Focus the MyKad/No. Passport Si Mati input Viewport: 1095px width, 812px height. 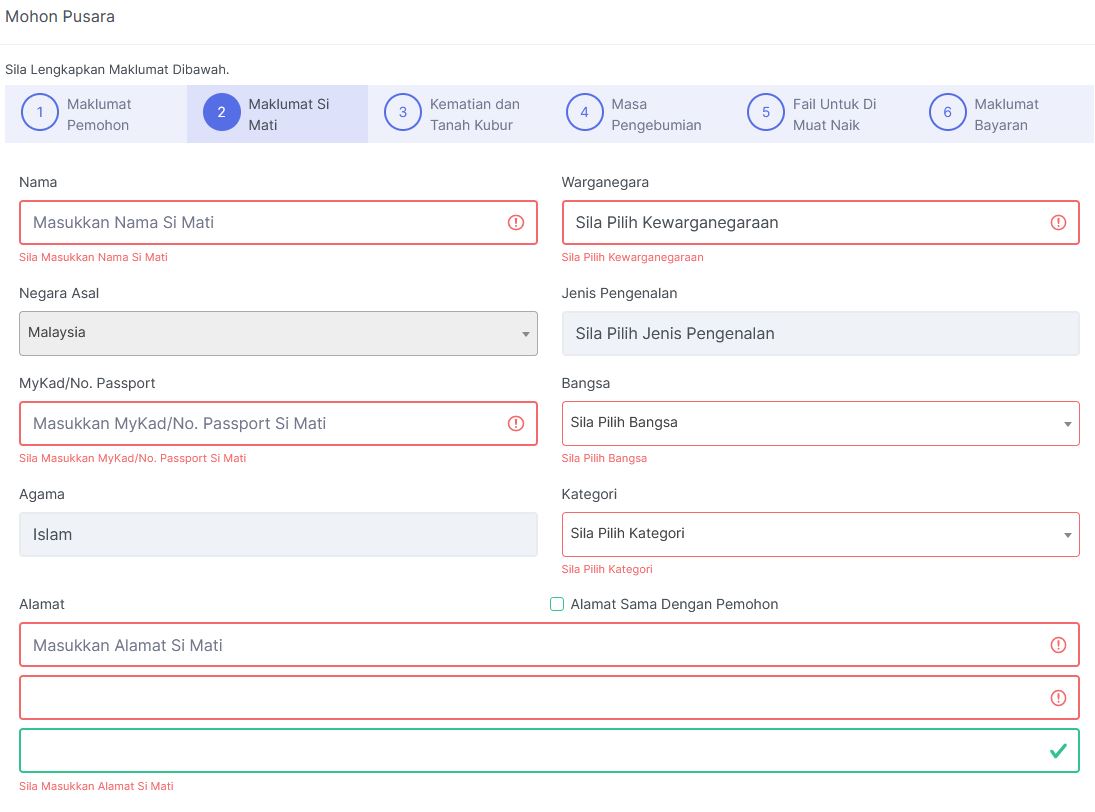tap(260, 424)
